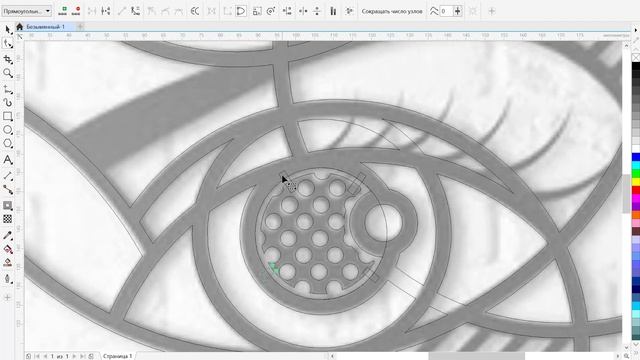The height and width of the screenshot is (360, 640).
Task: Select the Interactive Fill tool
Action: [x=8, y=249]
